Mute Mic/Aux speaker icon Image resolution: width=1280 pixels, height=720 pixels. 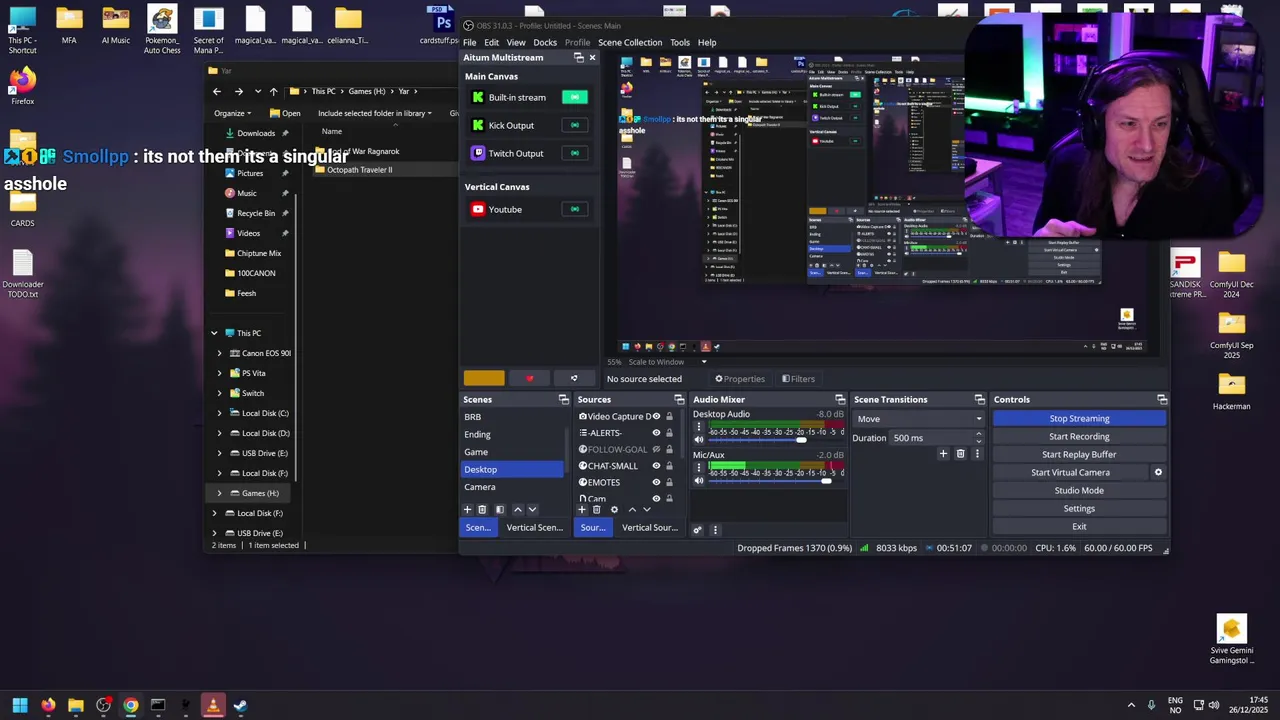point(699,481)
